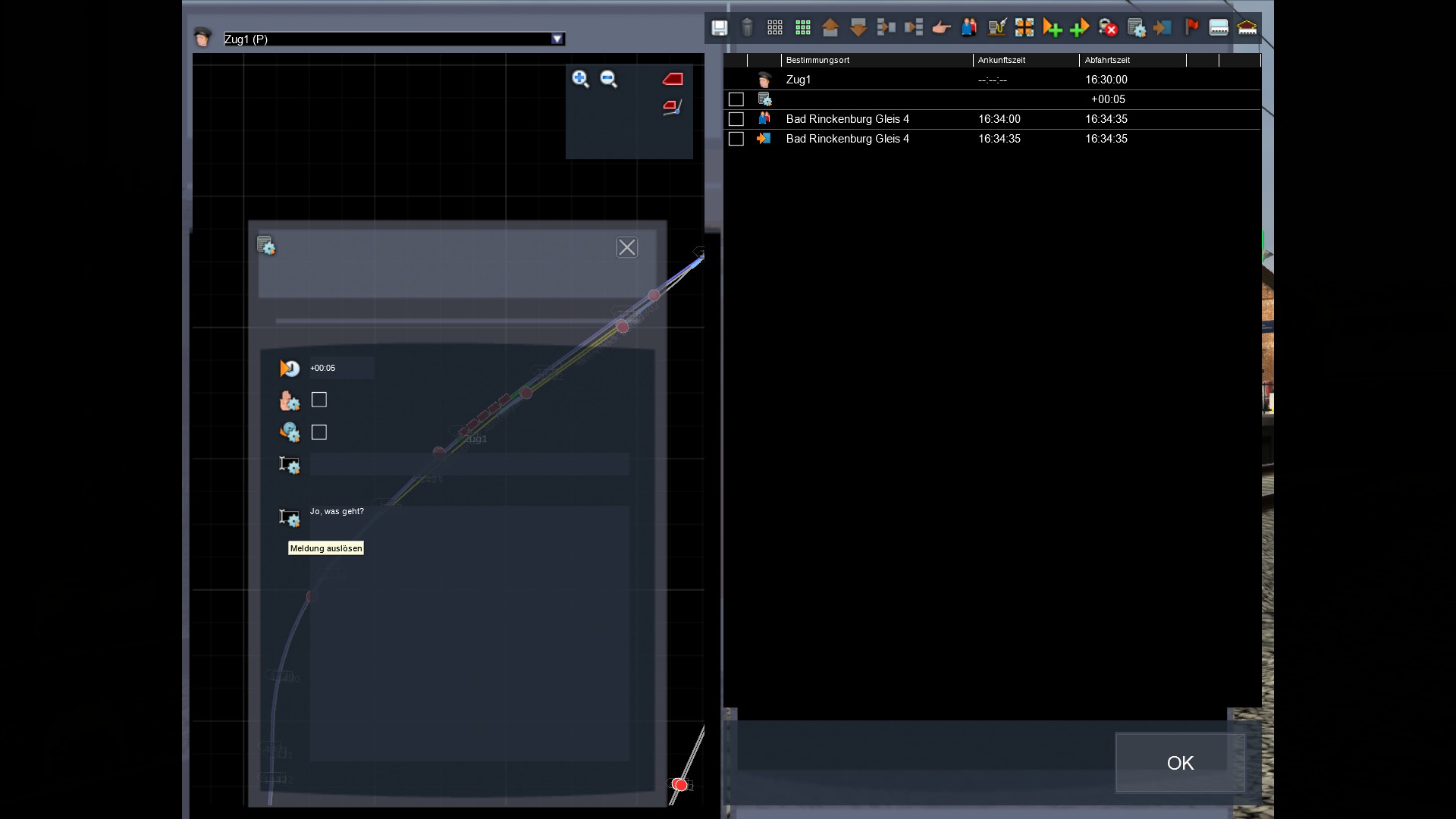The height and width of the screenshot is (819, 1456).
Task: Click arrival time 16:34:00
Action: (x=999, y=119)
